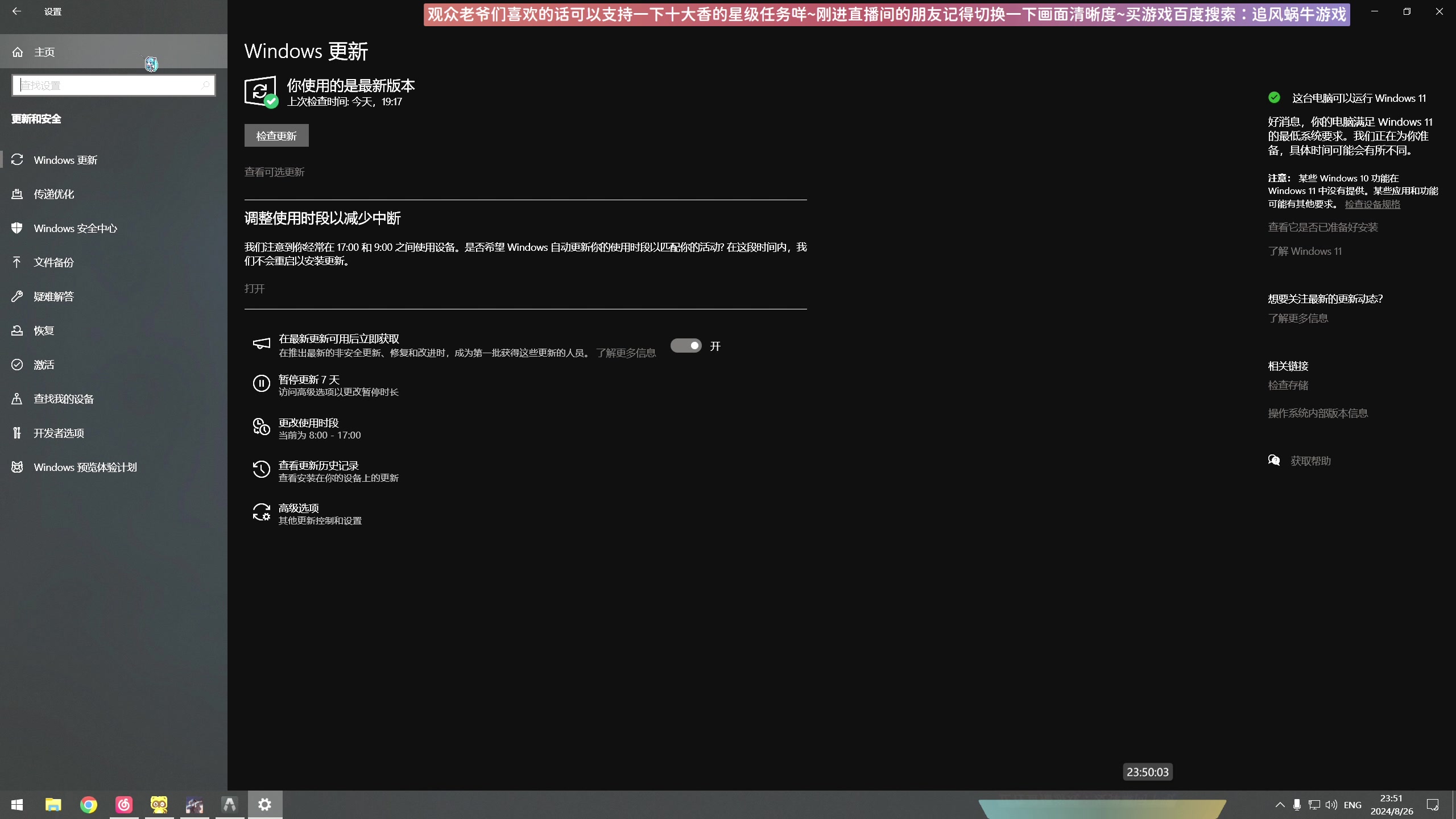Click the history icon for update records

[x=261, y=469]
